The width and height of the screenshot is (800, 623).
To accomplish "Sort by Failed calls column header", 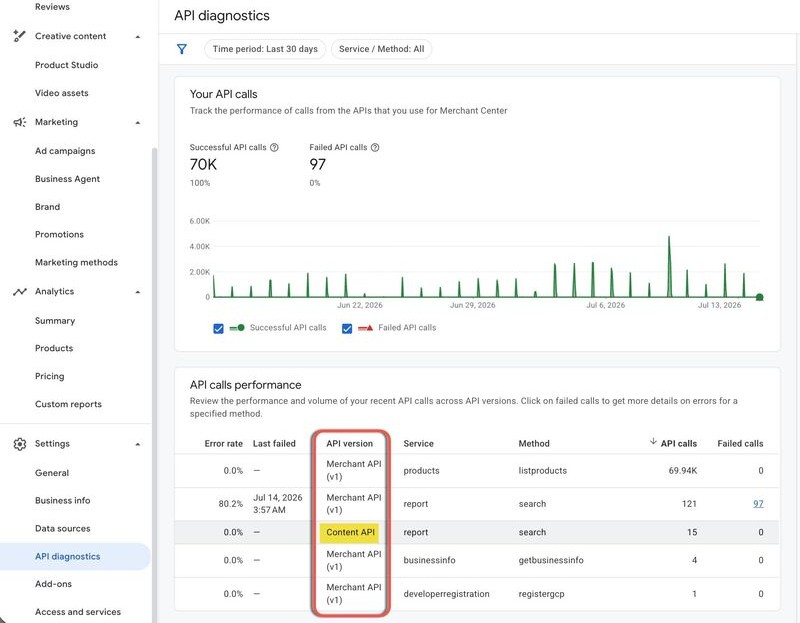I will [740, 444].
